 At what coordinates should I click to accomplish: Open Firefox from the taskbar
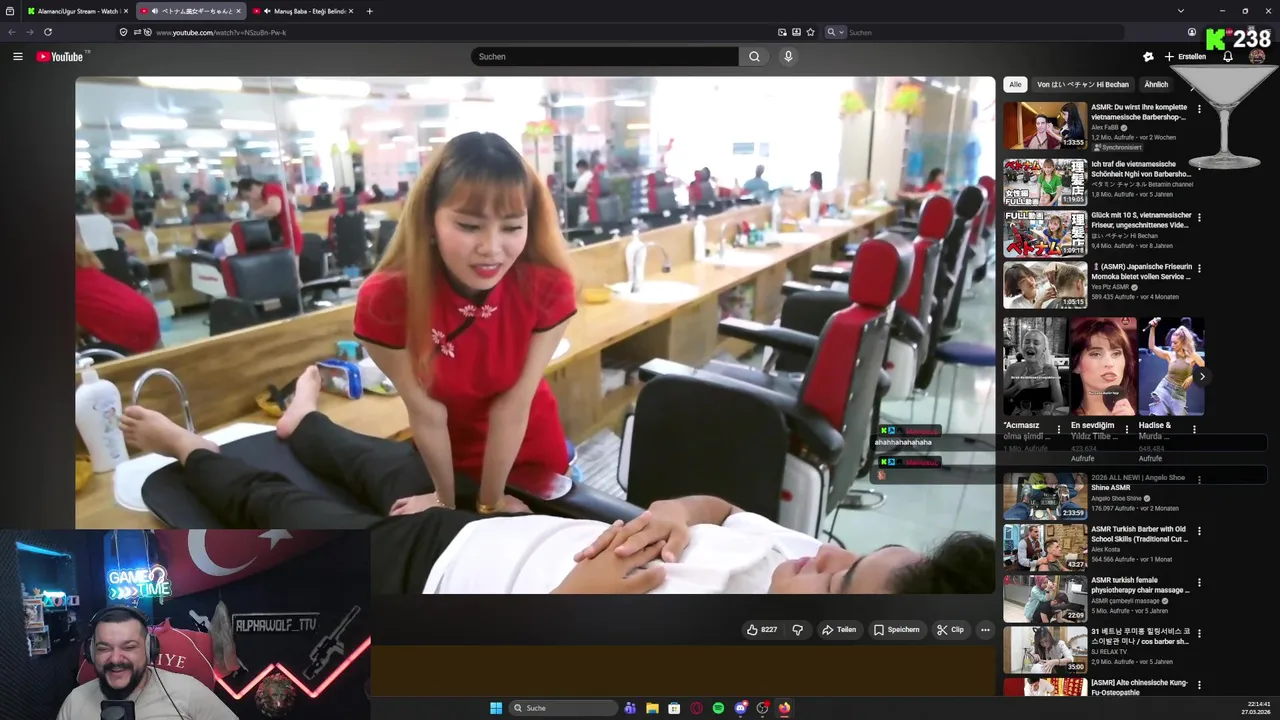point(784,708)
